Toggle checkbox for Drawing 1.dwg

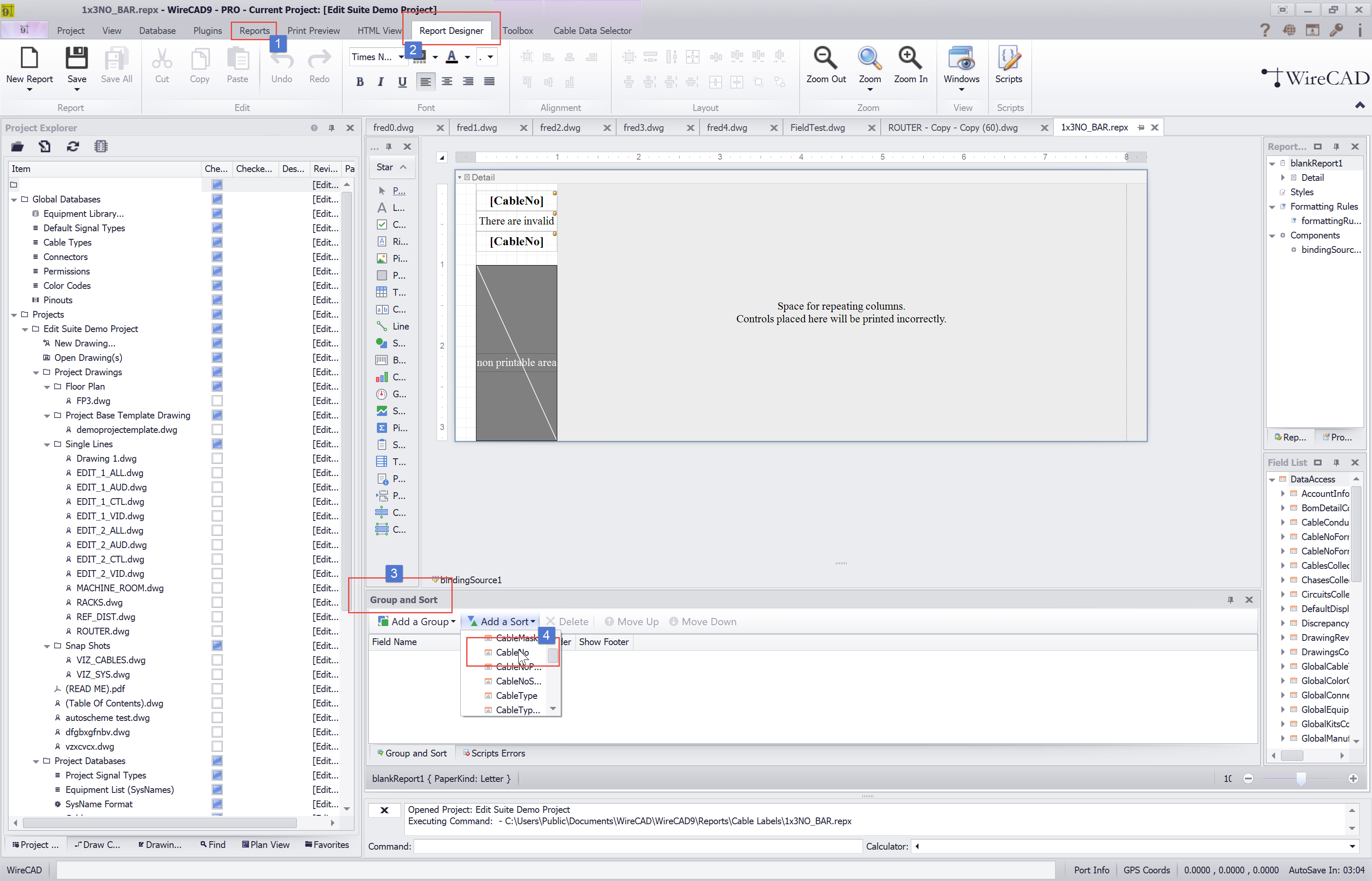(217, 458)
